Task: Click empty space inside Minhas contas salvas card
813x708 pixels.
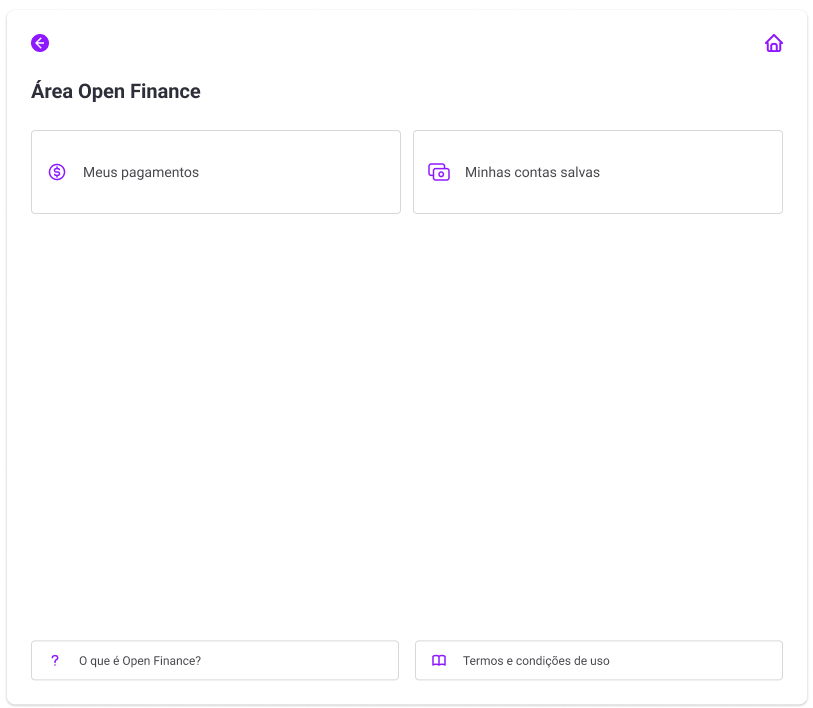Action: 695,172
